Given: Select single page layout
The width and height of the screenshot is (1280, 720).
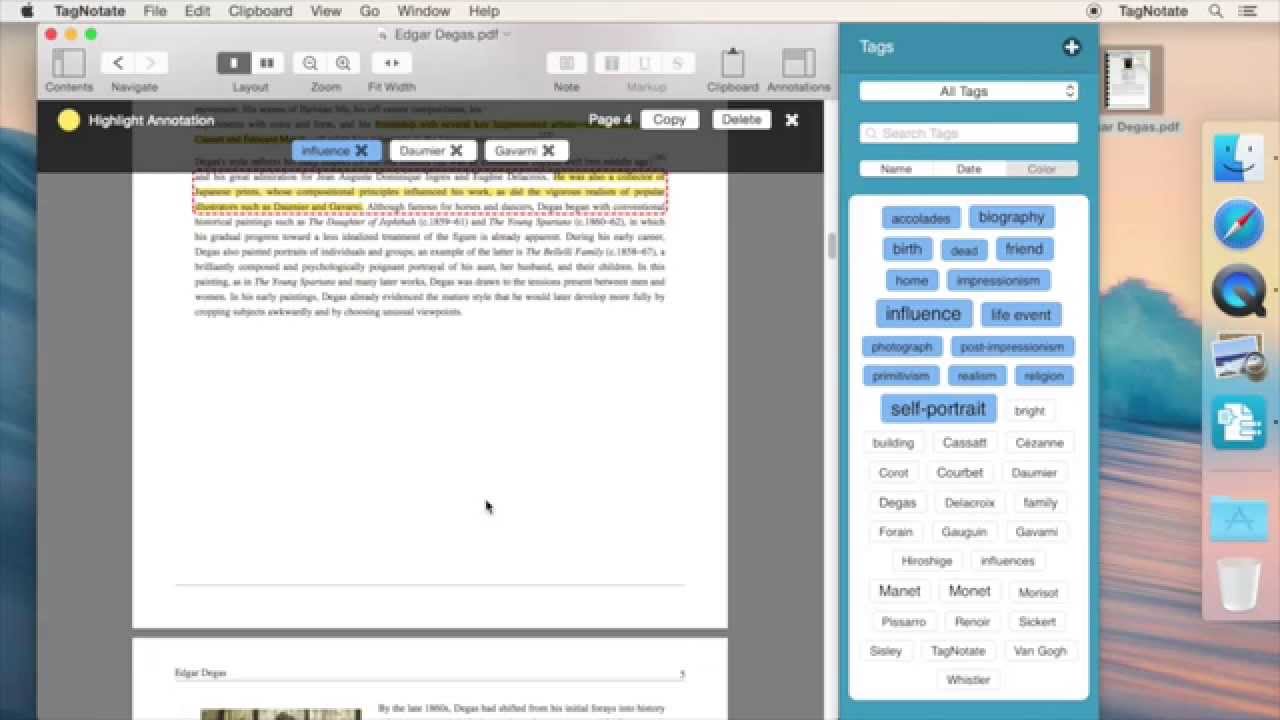Looking at the screenshot, I should 234,63.
